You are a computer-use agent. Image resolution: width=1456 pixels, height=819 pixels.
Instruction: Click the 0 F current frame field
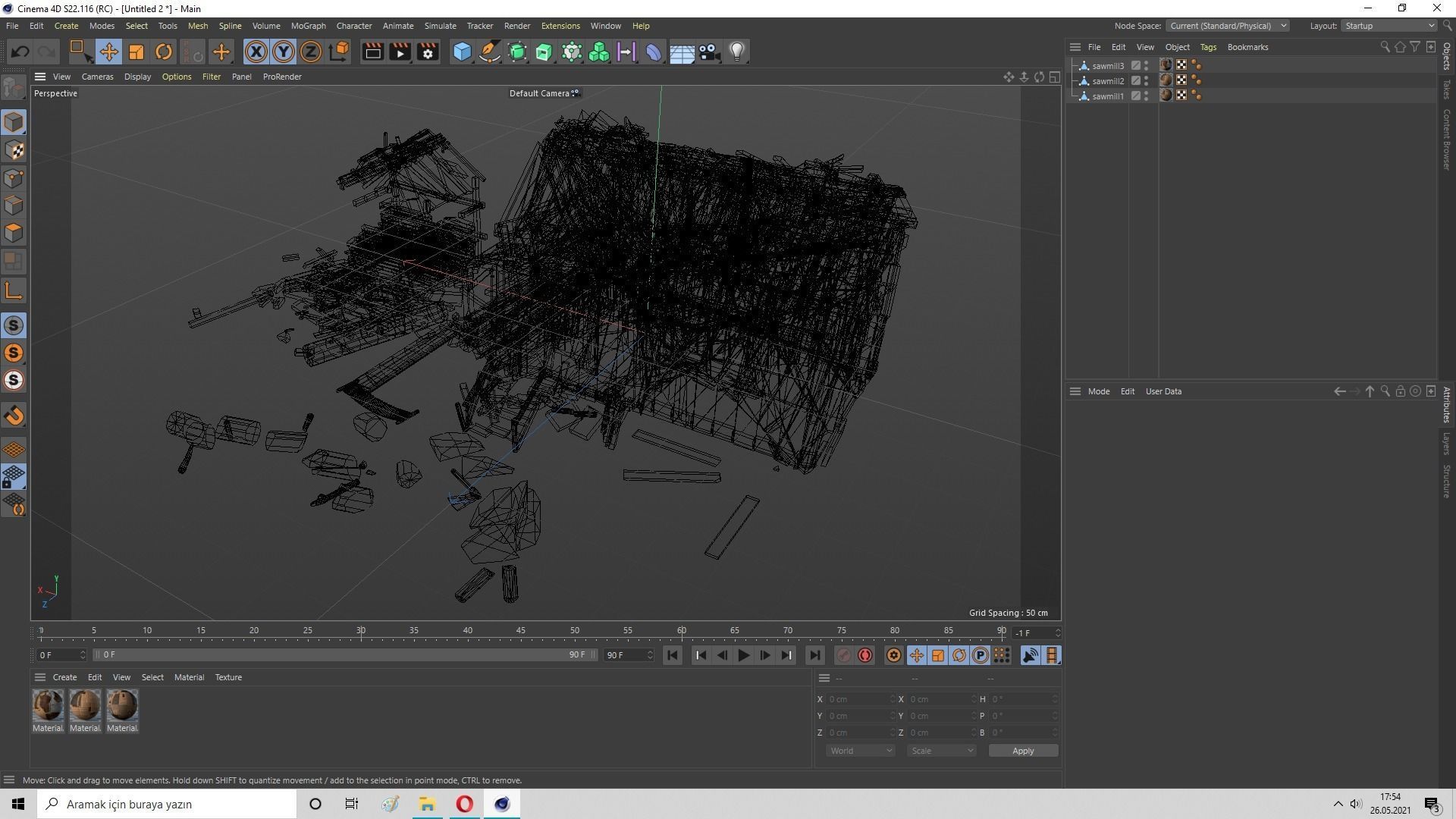pyautogui.click(x=62, y=654)
